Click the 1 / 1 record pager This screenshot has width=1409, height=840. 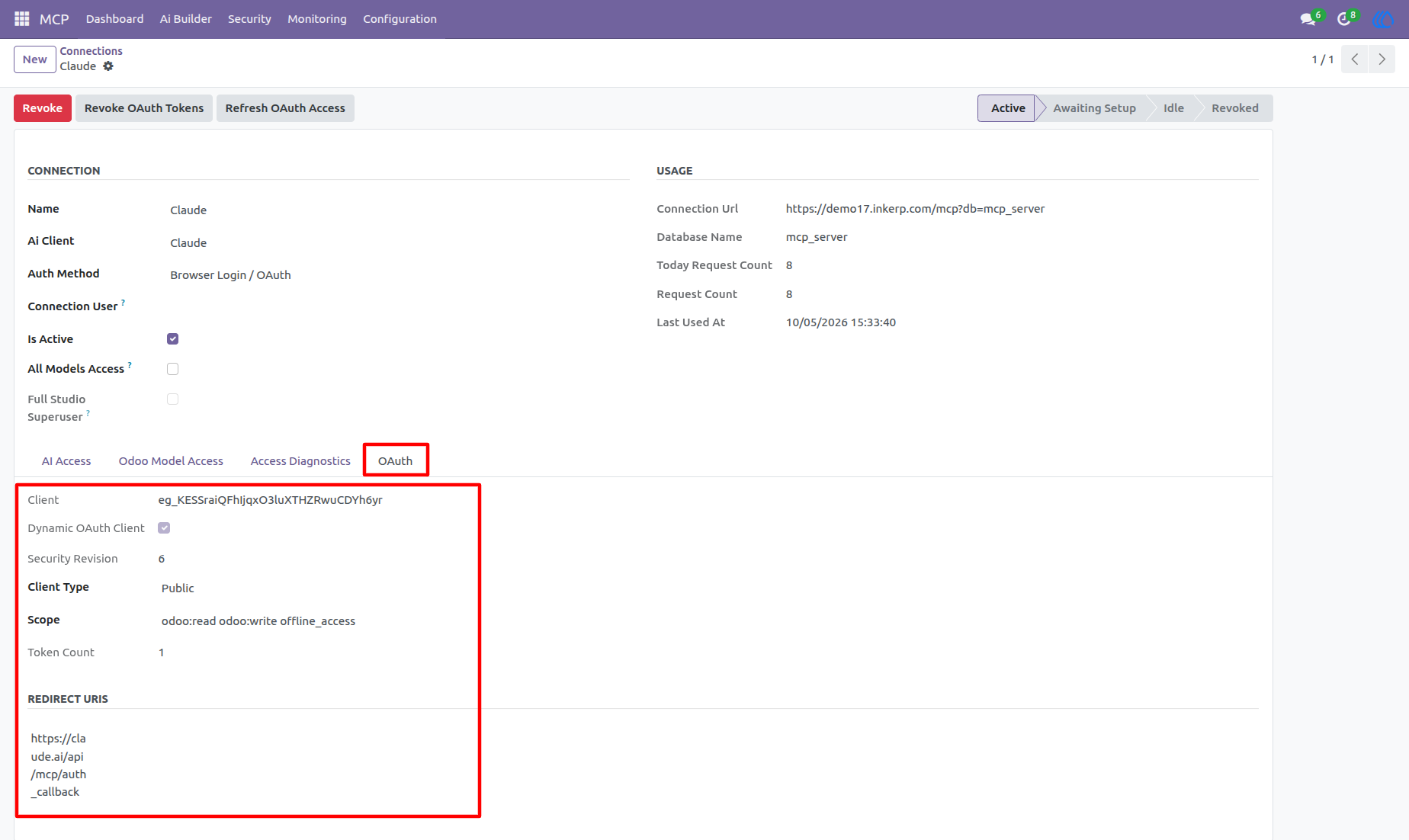[x=1323, y=59]
